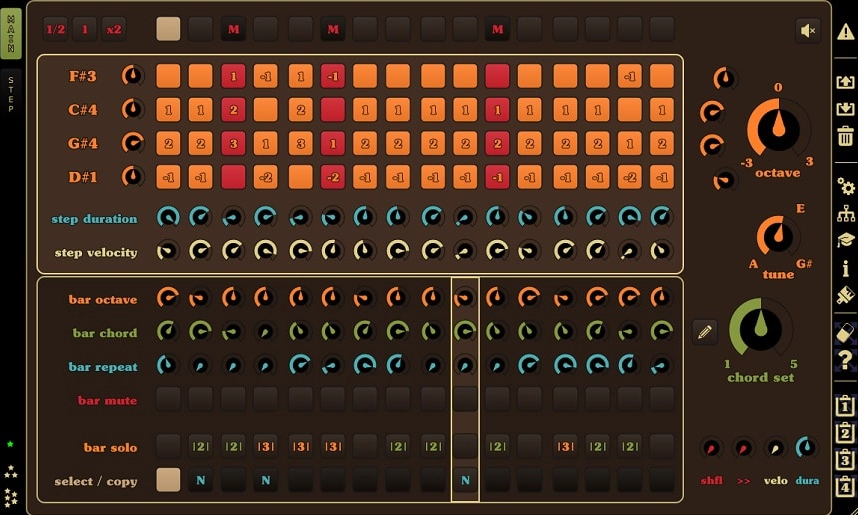Screen dimensions: 858x515
Task: Click the velo knob
Action: (x=775, y=448)
